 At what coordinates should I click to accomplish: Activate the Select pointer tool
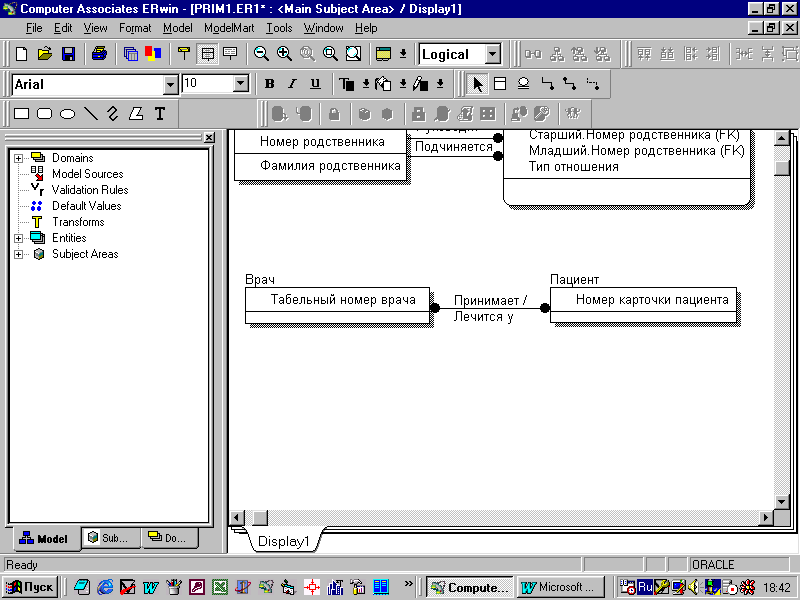point(477,84)
